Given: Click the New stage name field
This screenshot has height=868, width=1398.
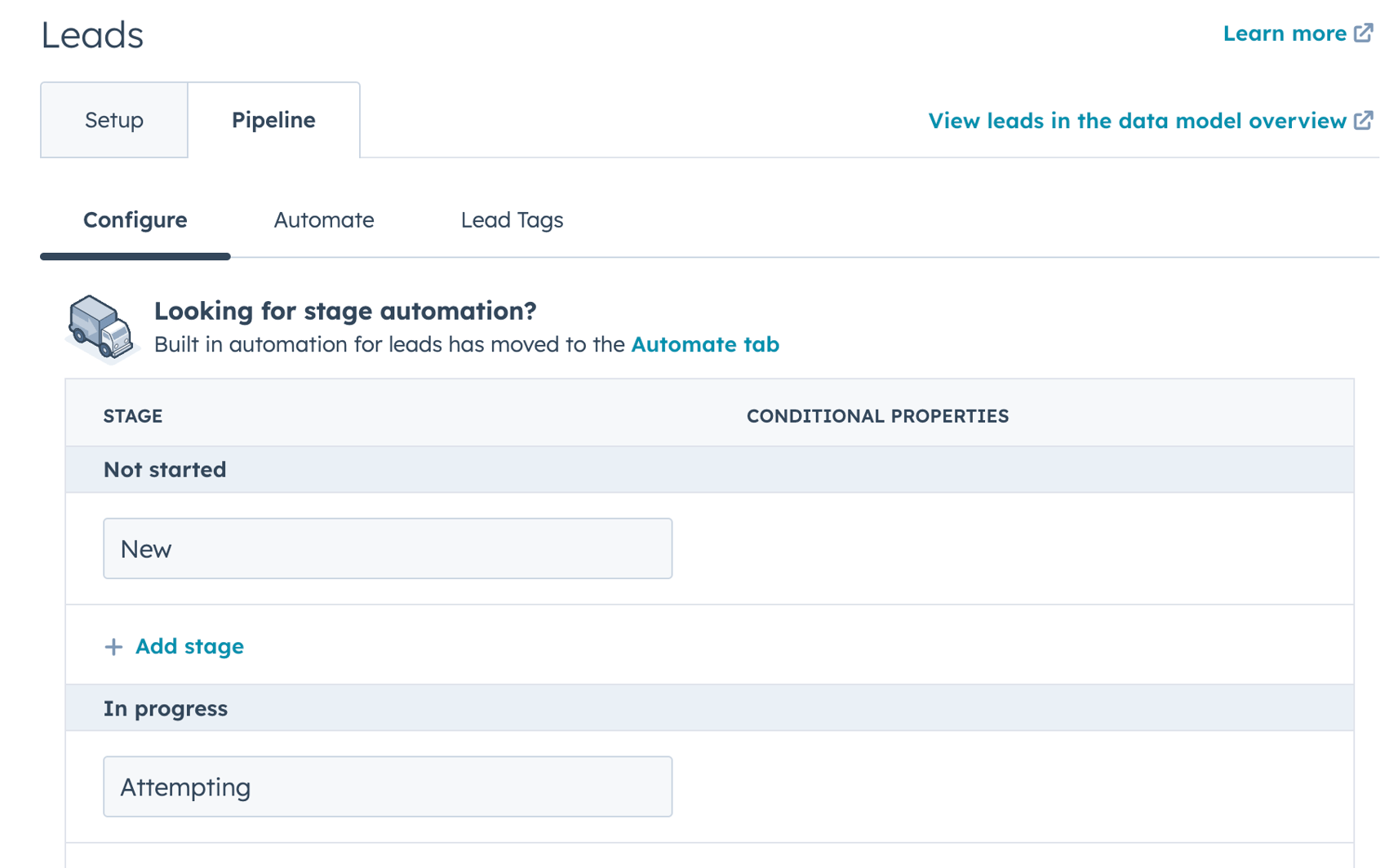Looking at the screenshot, I should click(x=387, y=548).
